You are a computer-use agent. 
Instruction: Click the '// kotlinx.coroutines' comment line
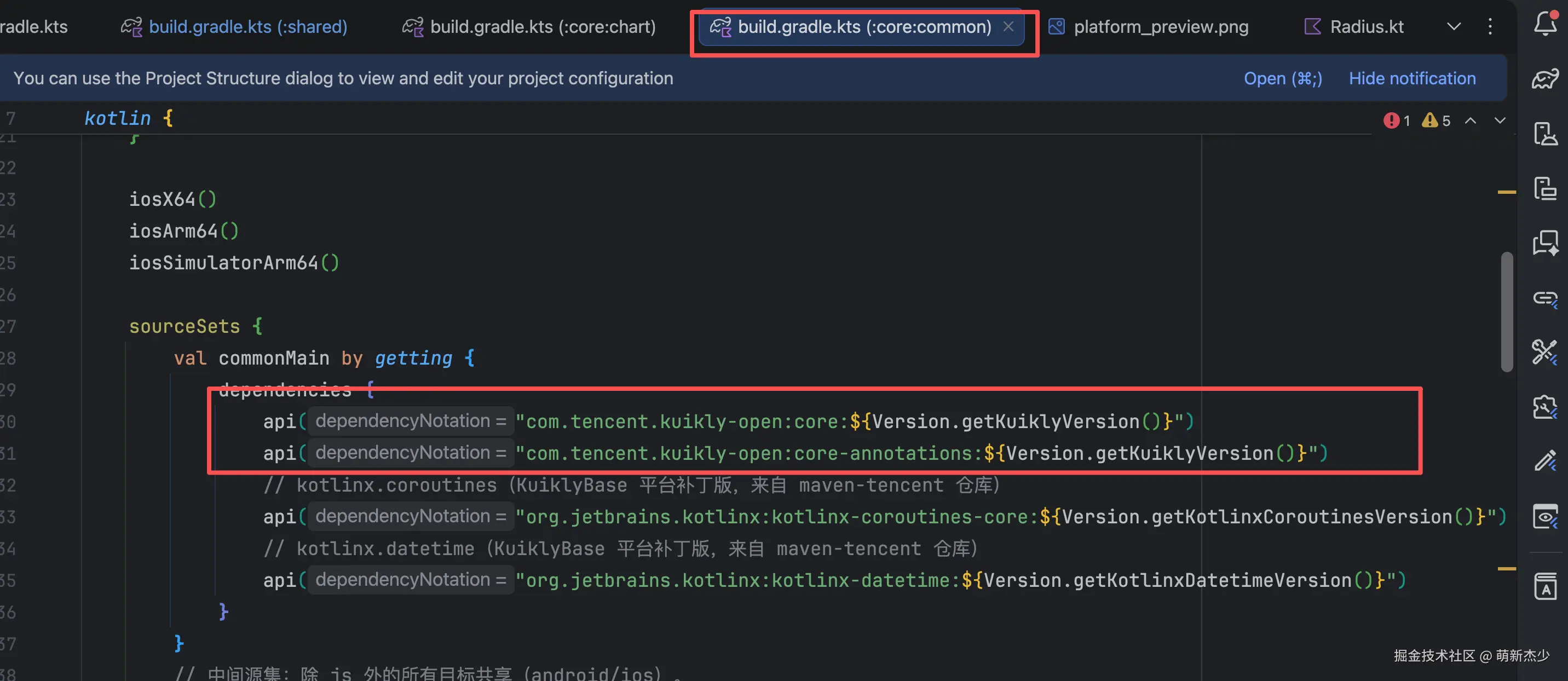point(632,485)
